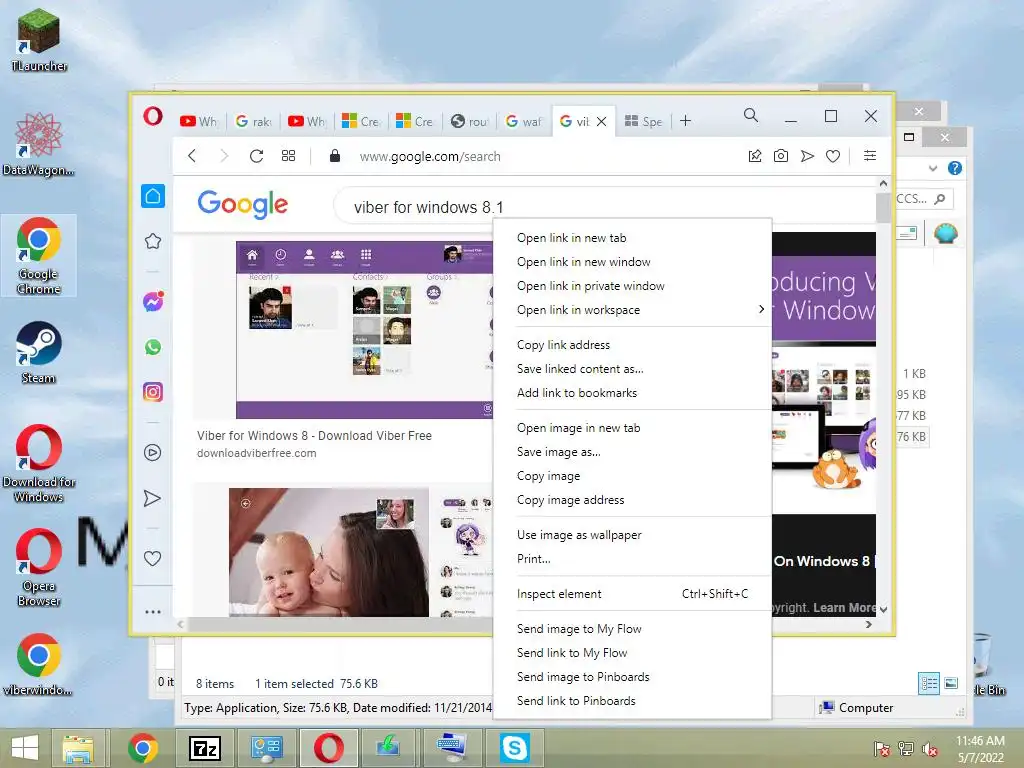Click the muted volume tray icon
Viewport: 1024px width, 768px height.
pos(930,748)
